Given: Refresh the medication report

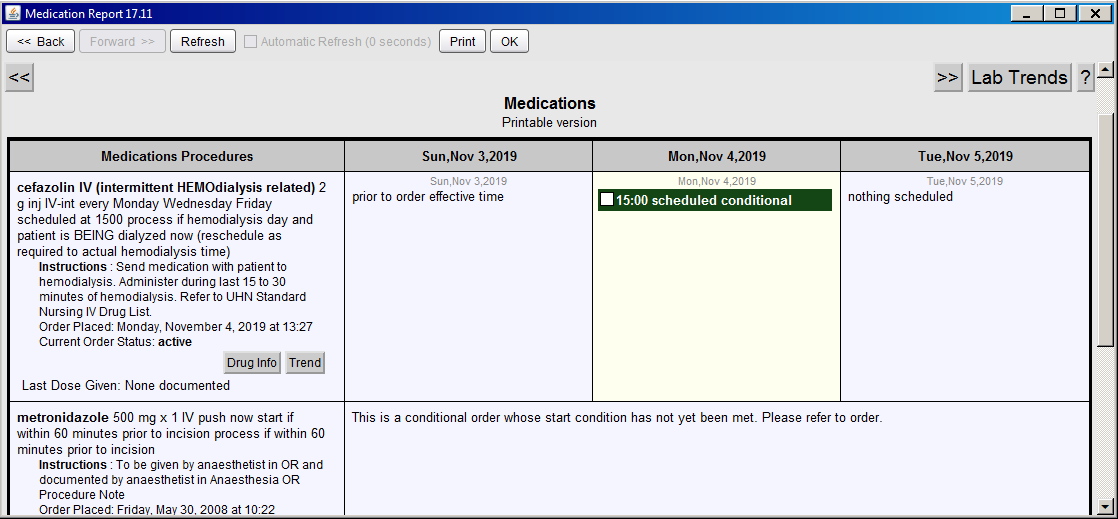Looking at the screenshot, I should click(x=202, y=41).
